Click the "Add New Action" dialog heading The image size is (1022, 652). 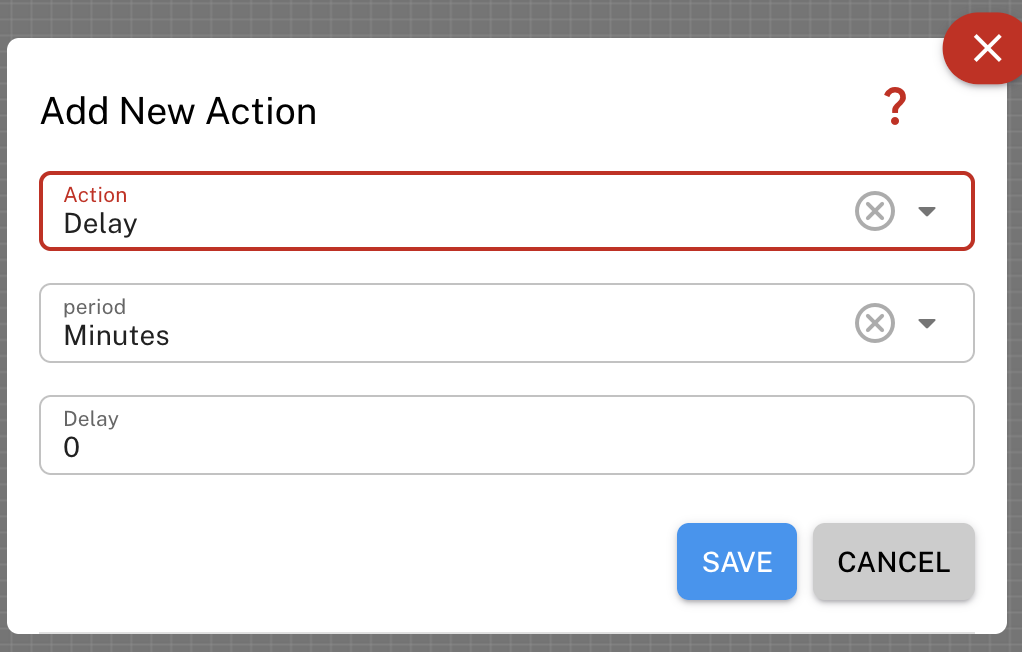coord(178,111)
